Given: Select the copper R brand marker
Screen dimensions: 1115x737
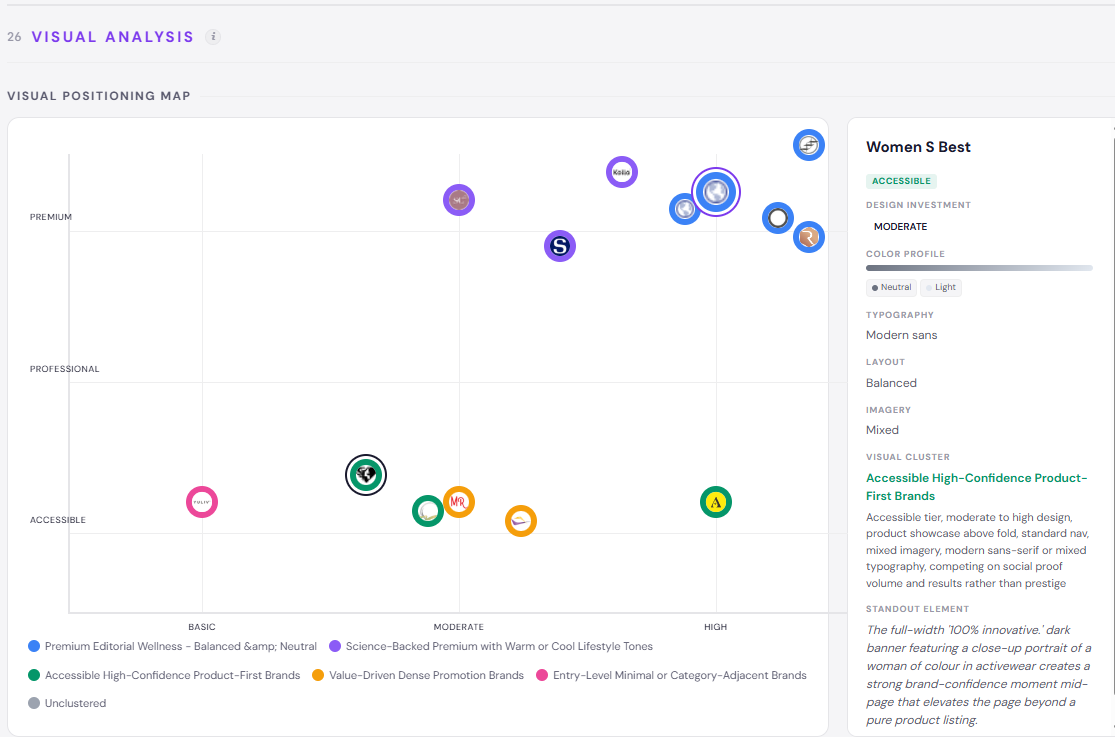Looking at the screenshot, I should point(809,237).
